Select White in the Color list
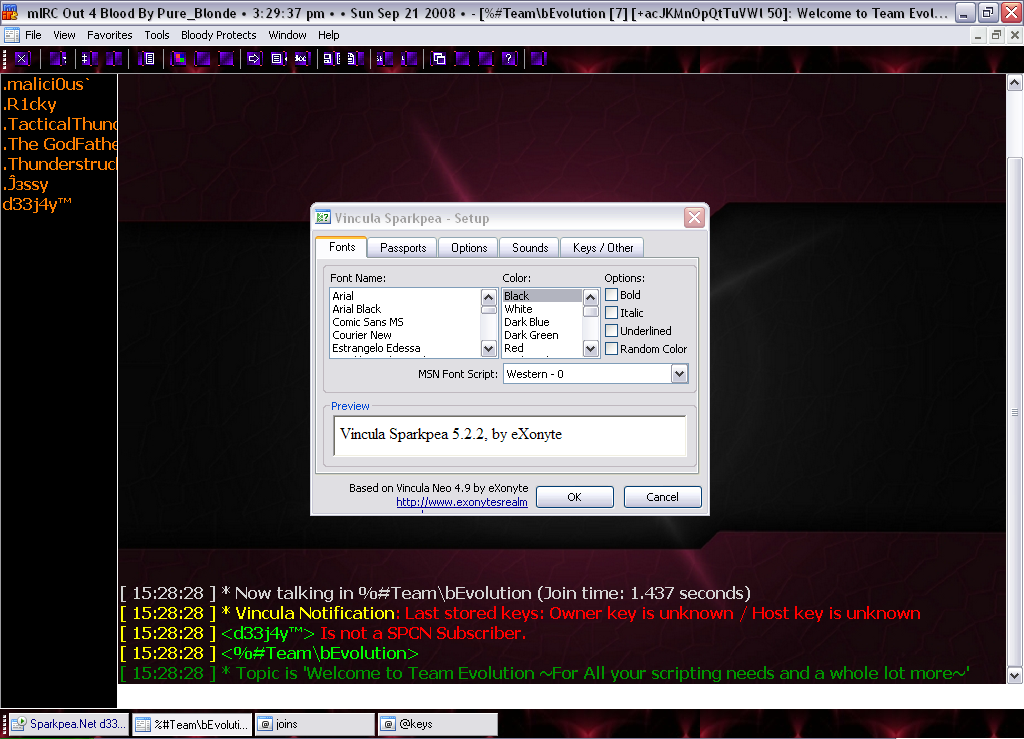The width and height of the screenshot is (1024, 739). coord(541,309)
